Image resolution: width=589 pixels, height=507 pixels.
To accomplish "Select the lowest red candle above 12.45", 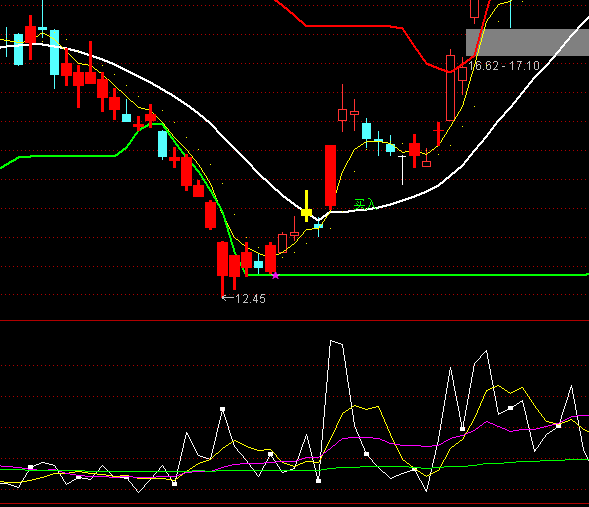I will point(222,269).
